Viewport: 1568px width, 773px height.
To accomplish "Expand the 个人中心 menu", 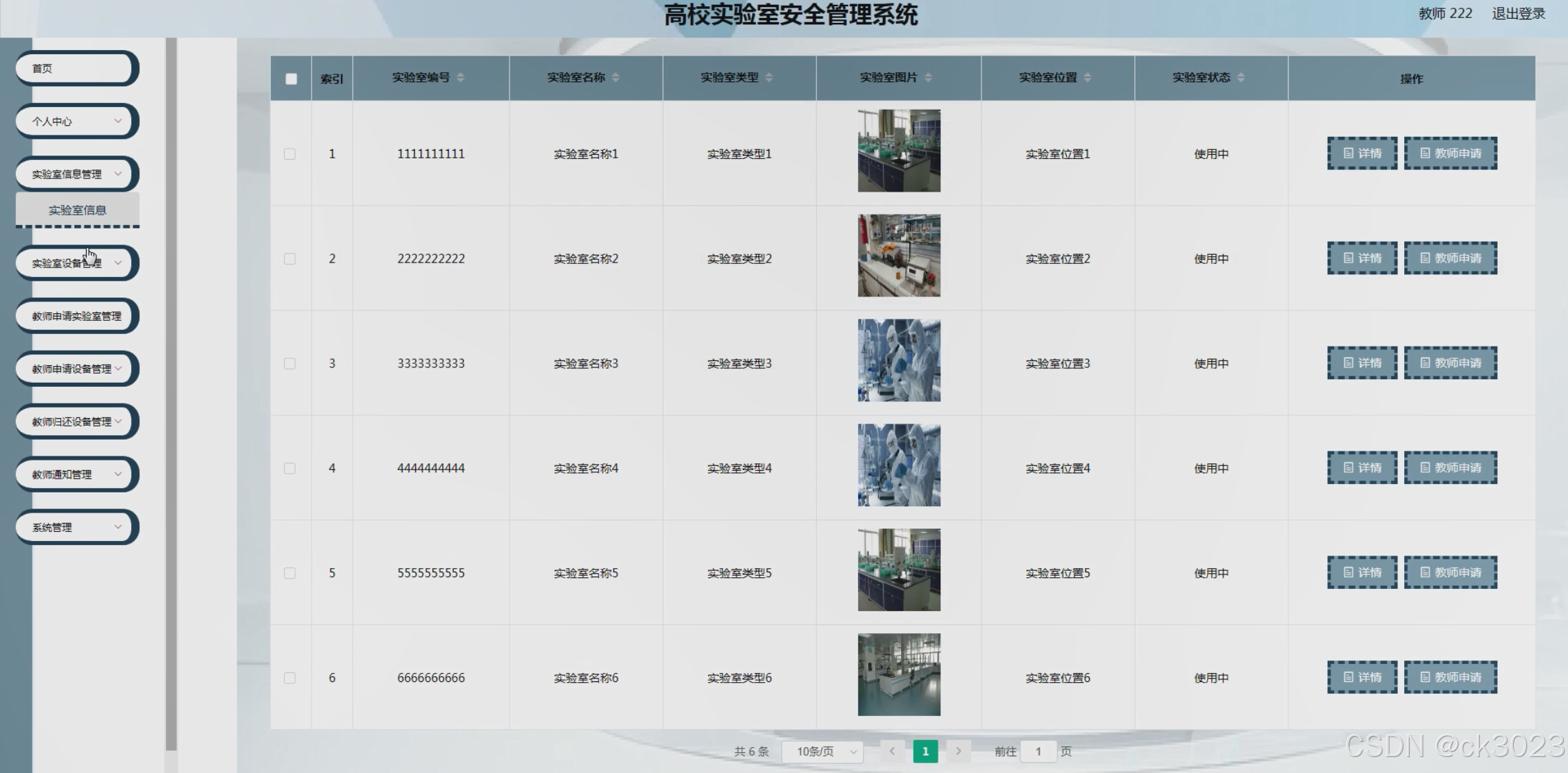I will (76, 122).
